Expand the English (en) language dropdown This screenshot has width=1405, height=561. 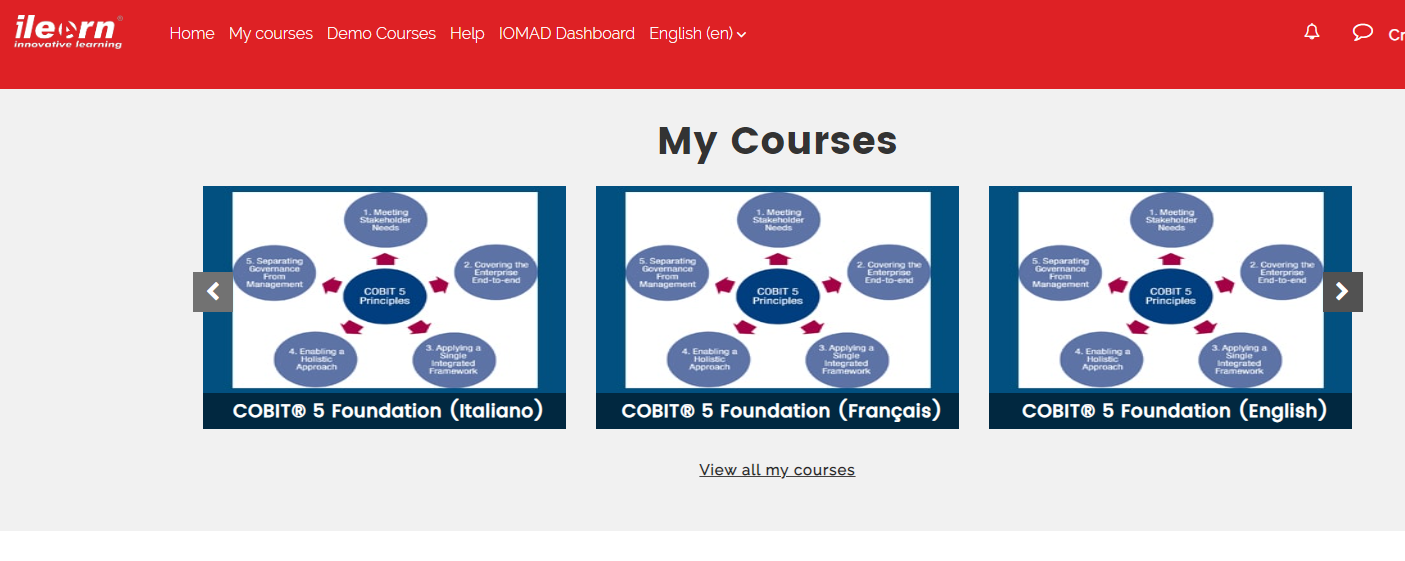(x=698, y=33)
